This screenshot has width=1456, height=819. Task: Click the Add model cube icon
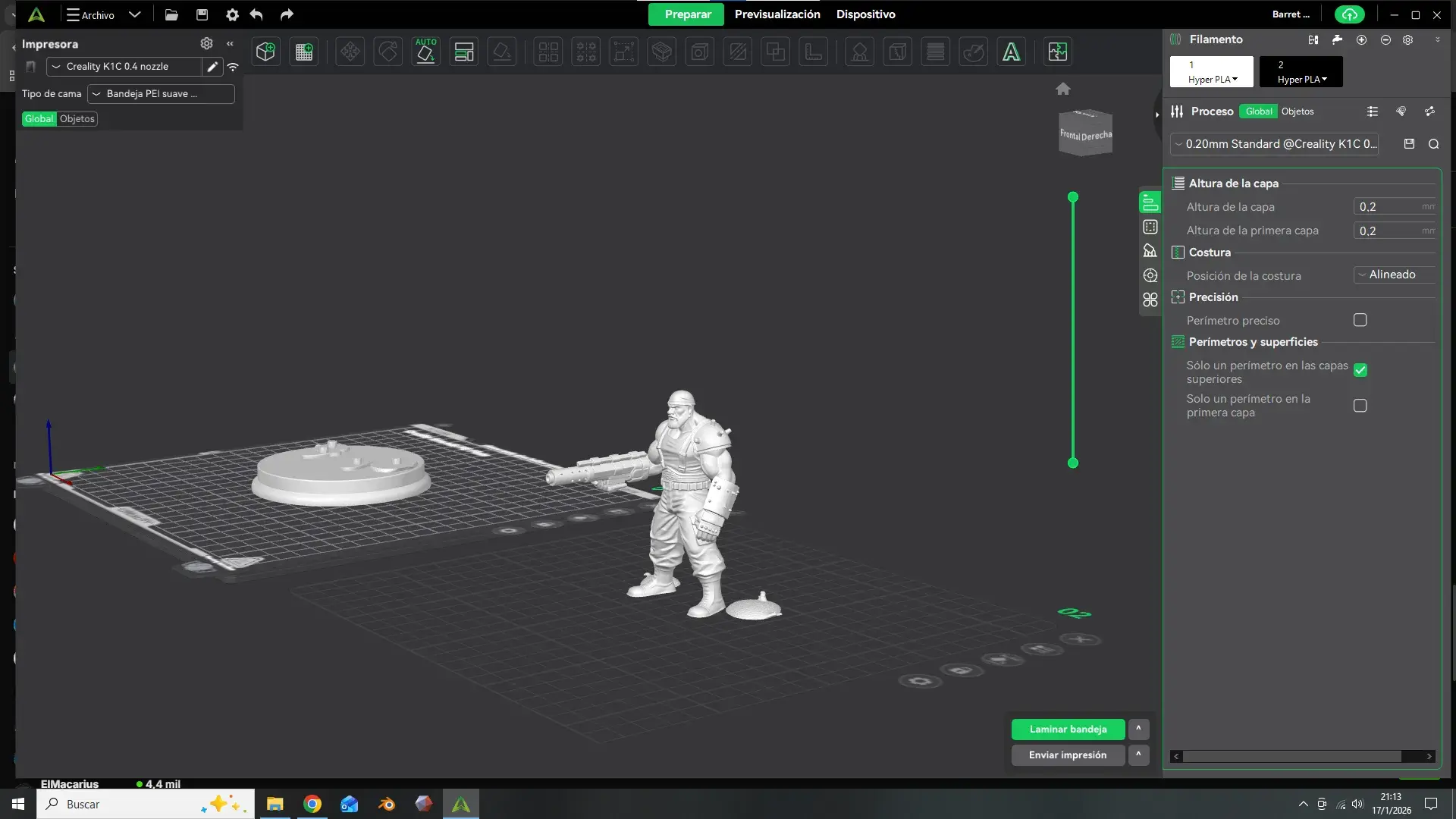(265, 52)
